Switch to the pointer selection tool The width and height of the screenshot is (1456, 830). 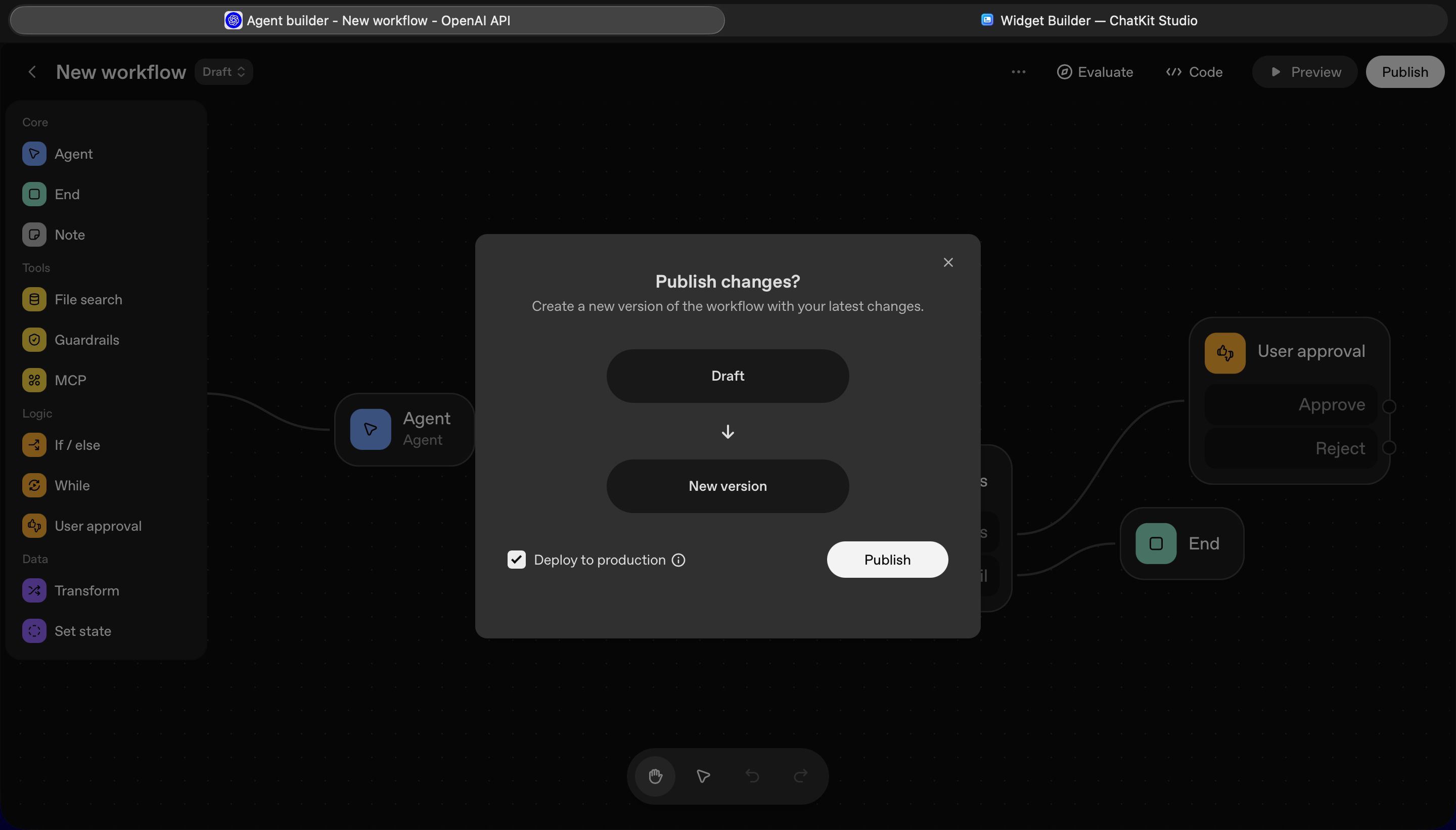tap(704, 776)
